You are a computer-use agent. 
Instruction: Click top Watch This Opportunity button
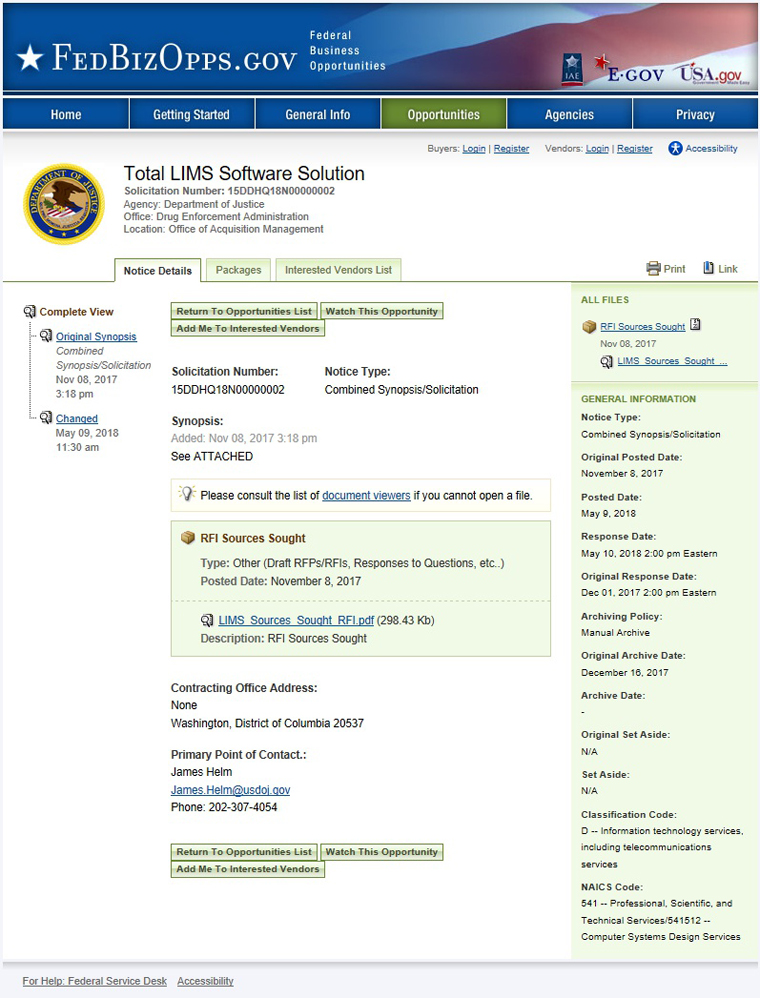click(381, 312)
